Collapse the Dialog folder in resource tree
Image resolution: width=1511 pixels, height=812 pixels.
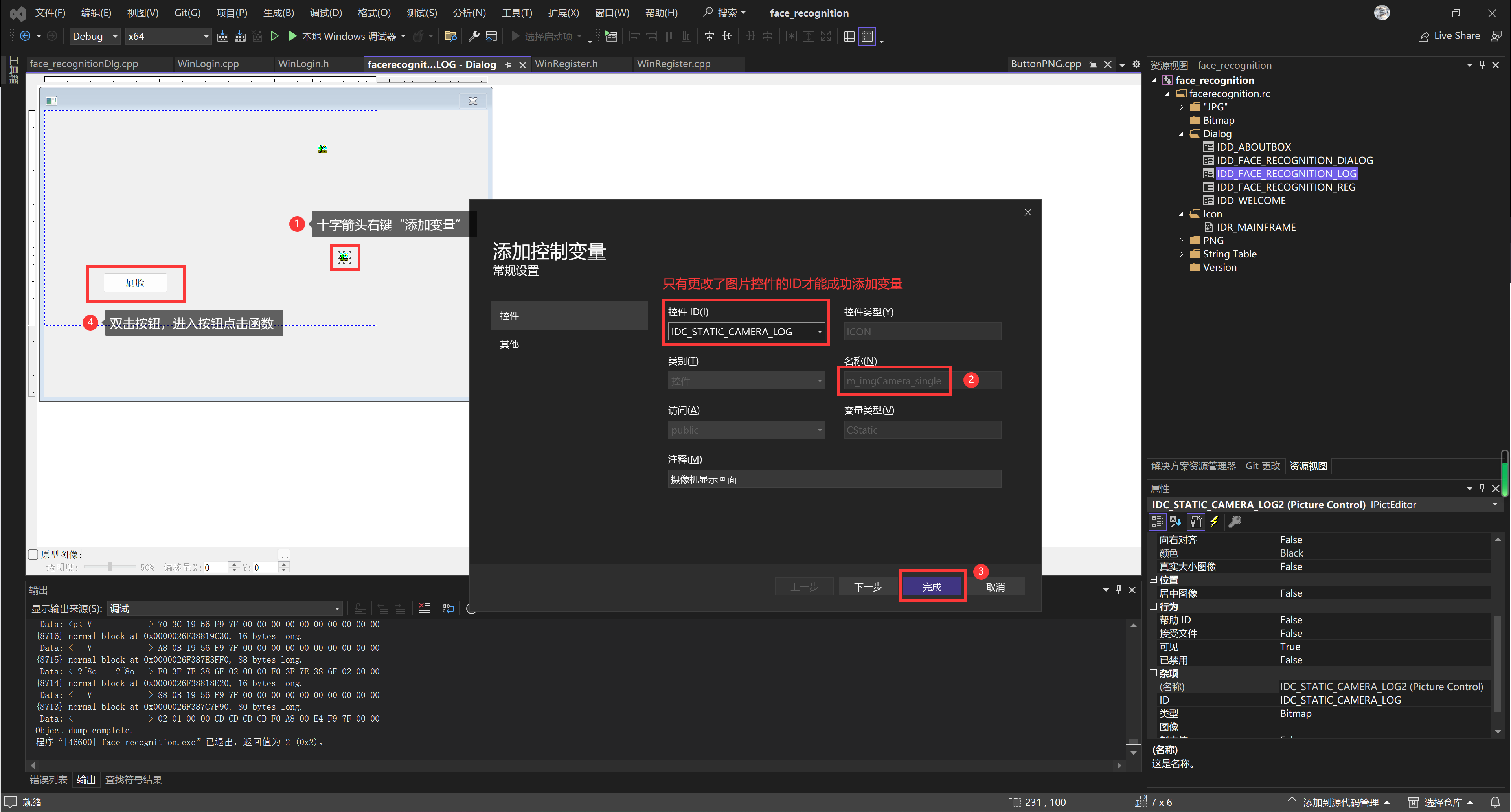tap(1181, 134)
